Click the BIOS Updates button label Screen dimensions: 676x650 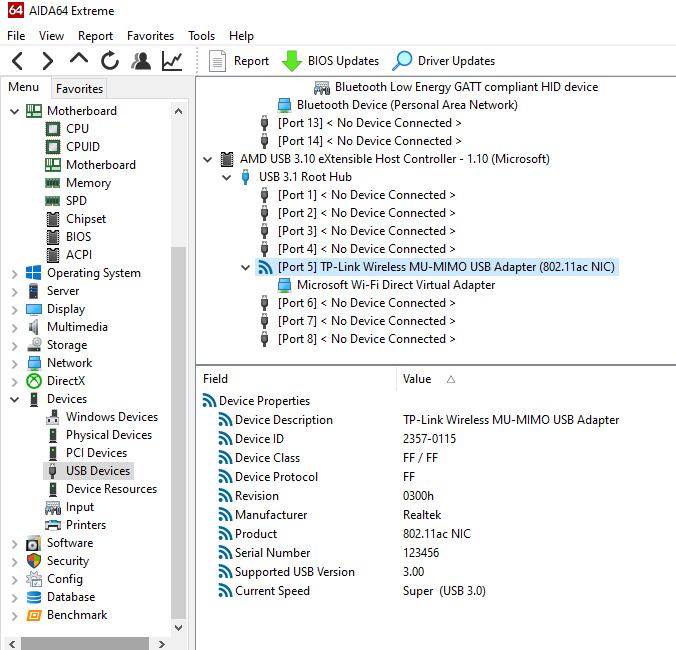[343, 61]
